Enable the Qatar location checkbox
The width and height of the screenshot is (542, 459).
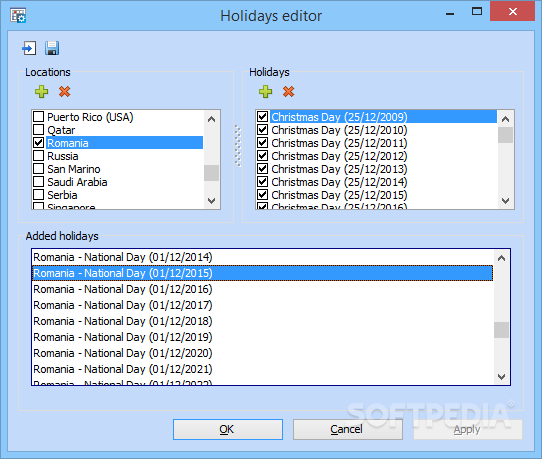click(x=38, y=130)
